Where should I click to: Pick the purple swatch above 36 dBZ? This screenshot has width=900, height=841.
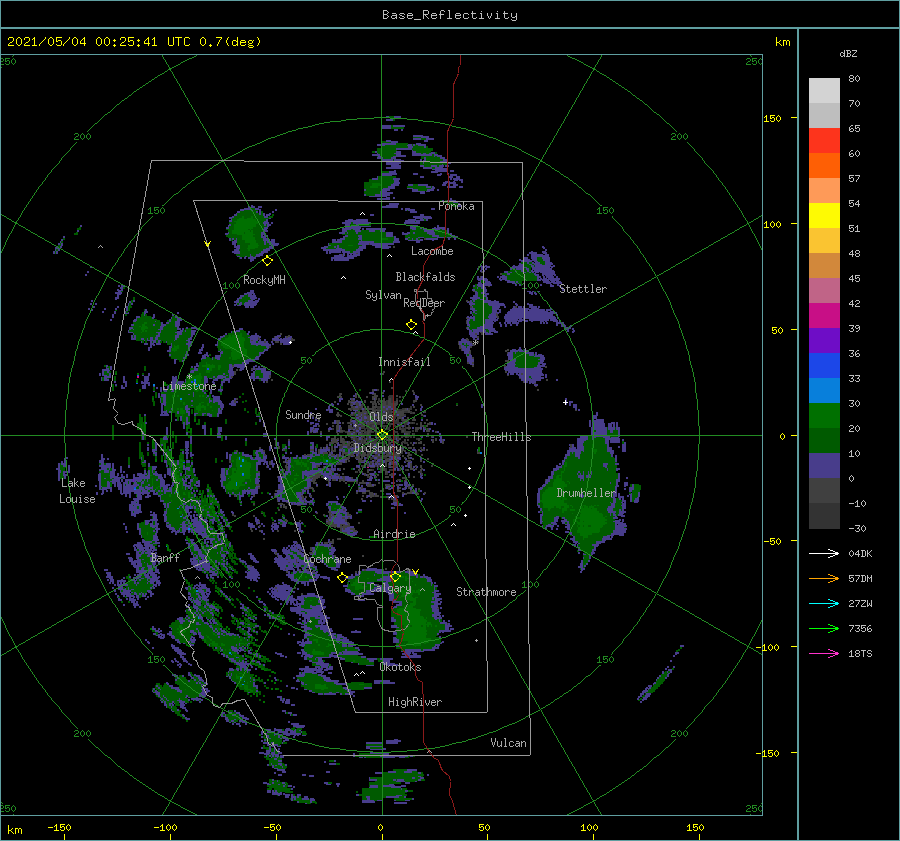pos(824,340)
